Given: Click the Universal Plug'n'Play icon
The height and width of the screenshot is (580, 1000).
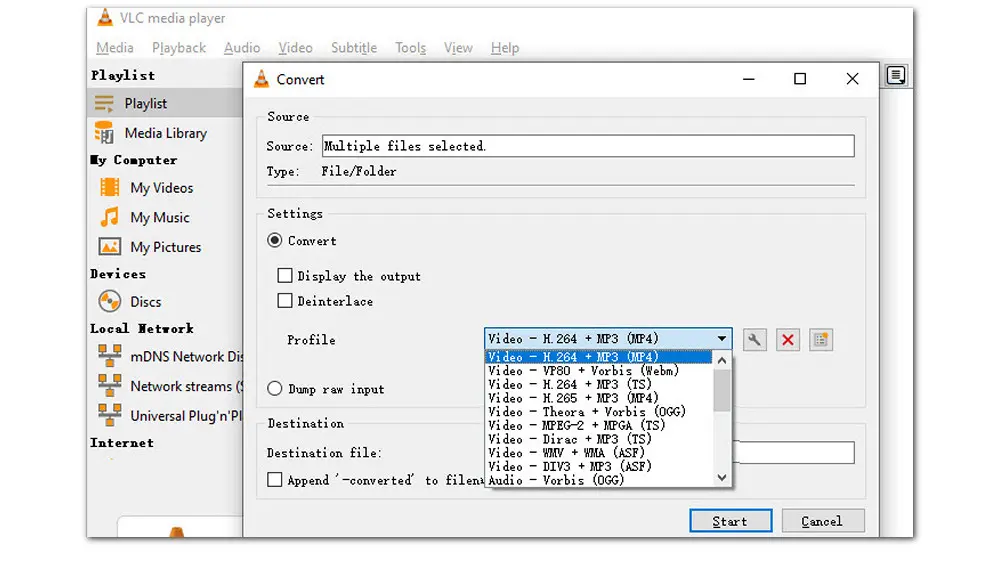Looking at the screenshot, I should (x=110, y=415).
